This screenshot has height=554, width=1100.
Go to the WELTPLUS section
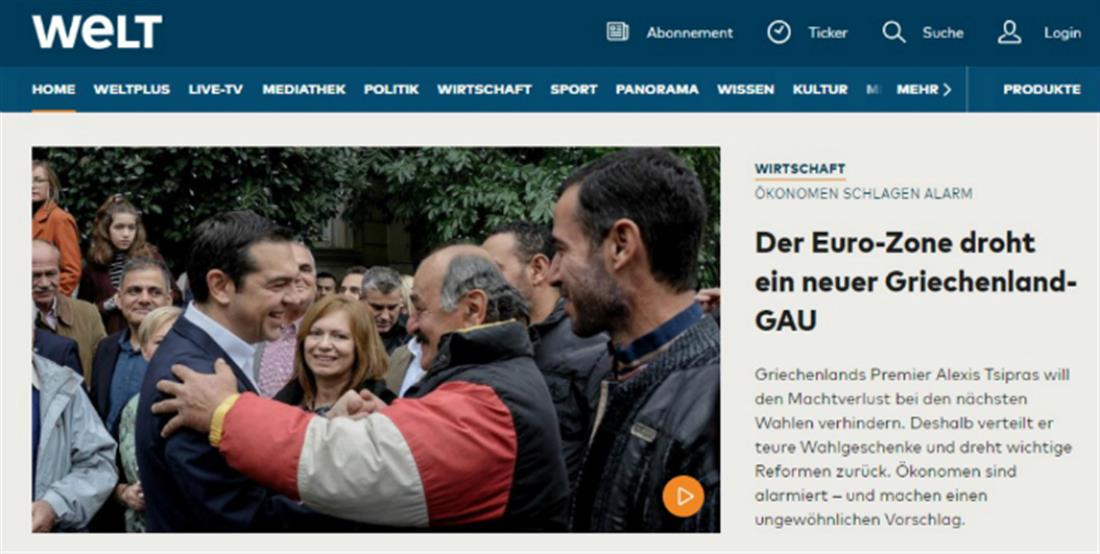[132, 90]
